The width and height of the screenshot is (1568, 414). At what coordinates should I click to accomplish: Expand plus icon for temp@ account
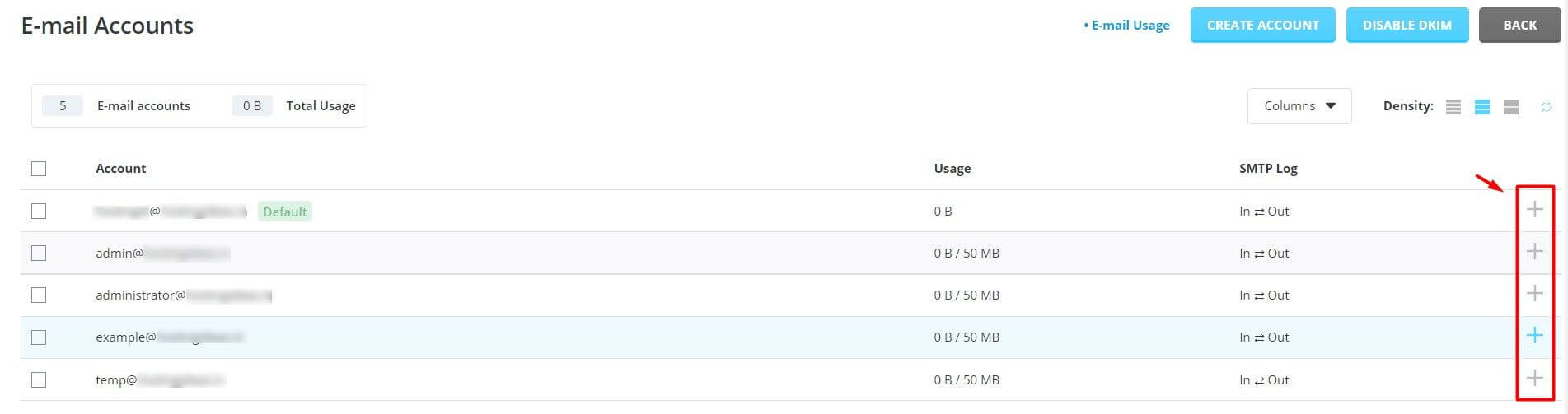click(1534, 378)
